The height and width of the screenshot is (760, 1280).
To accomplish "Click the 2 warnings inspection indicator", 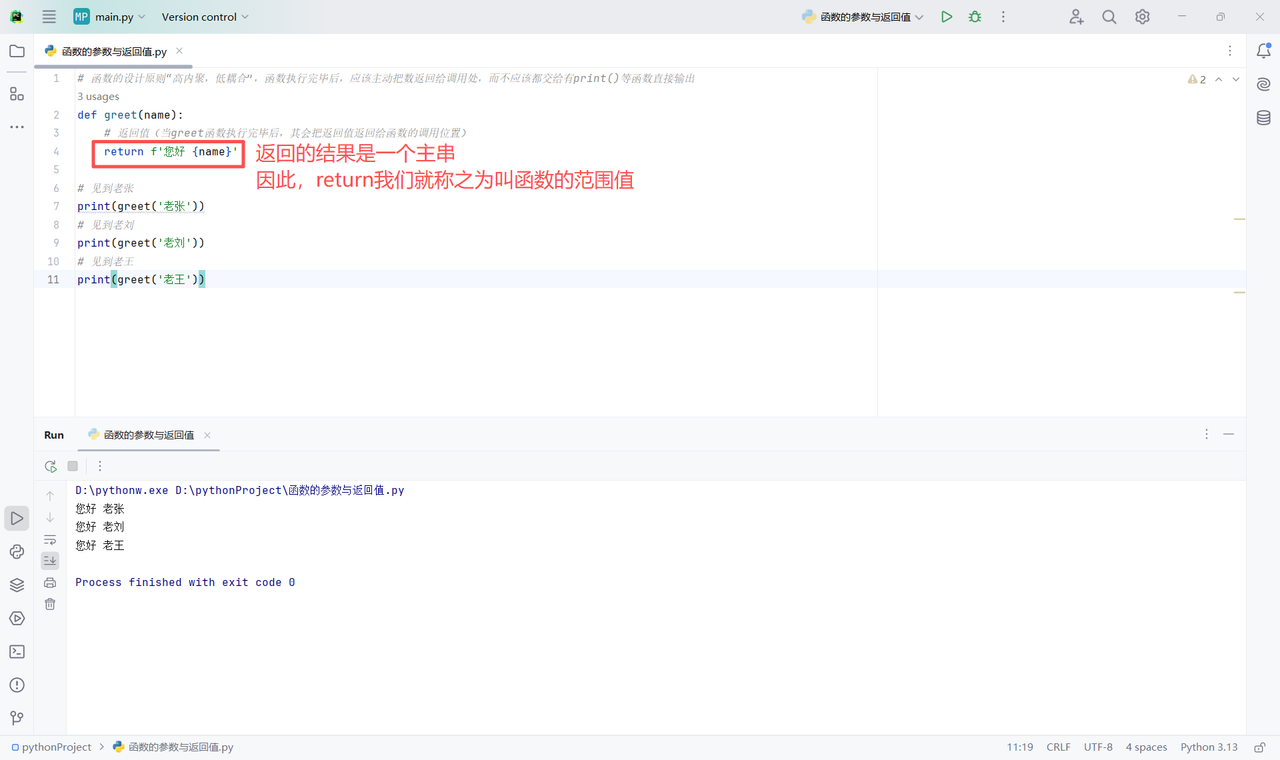I will pyautogui.click(x=1197, y=78).
